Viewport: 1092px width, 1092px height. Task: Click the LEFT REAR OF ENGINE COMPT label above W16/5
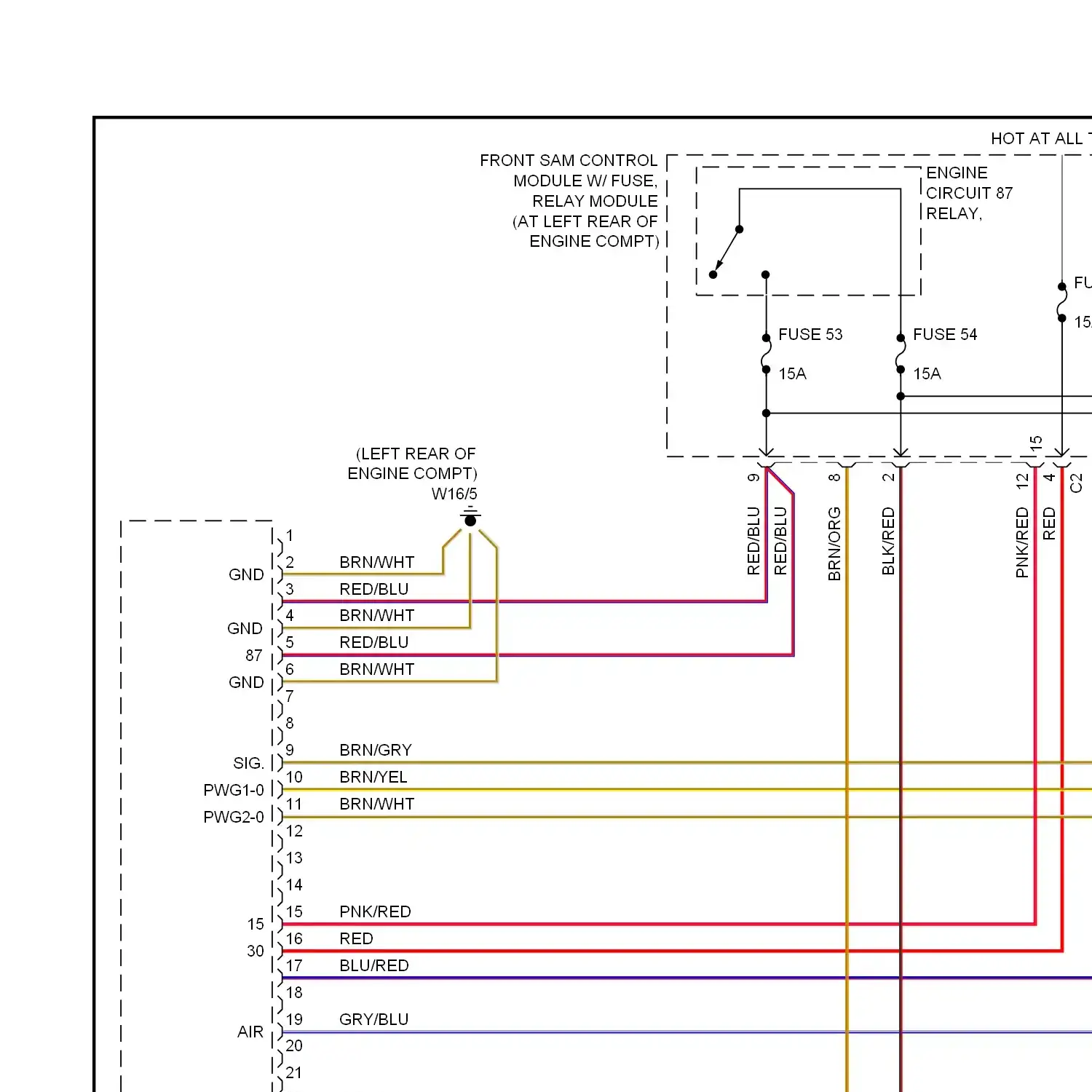pyautogui.click(x=412, y=464)
